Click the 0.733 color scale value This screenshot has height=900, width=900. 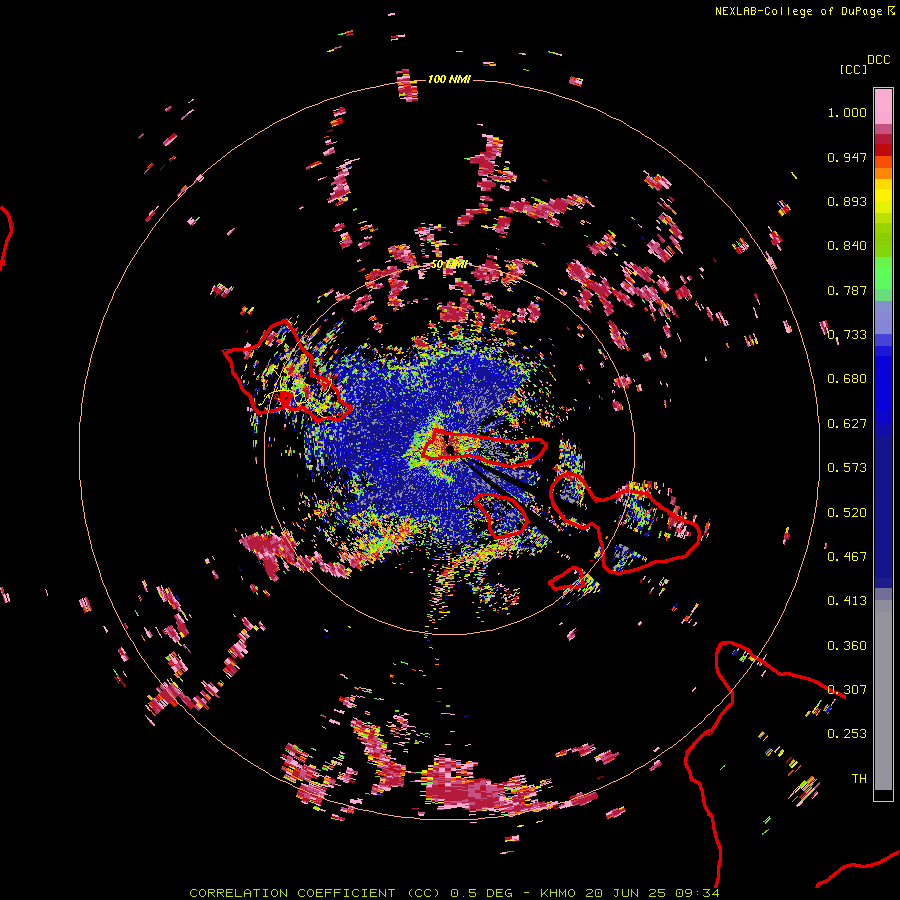[847, 335]
